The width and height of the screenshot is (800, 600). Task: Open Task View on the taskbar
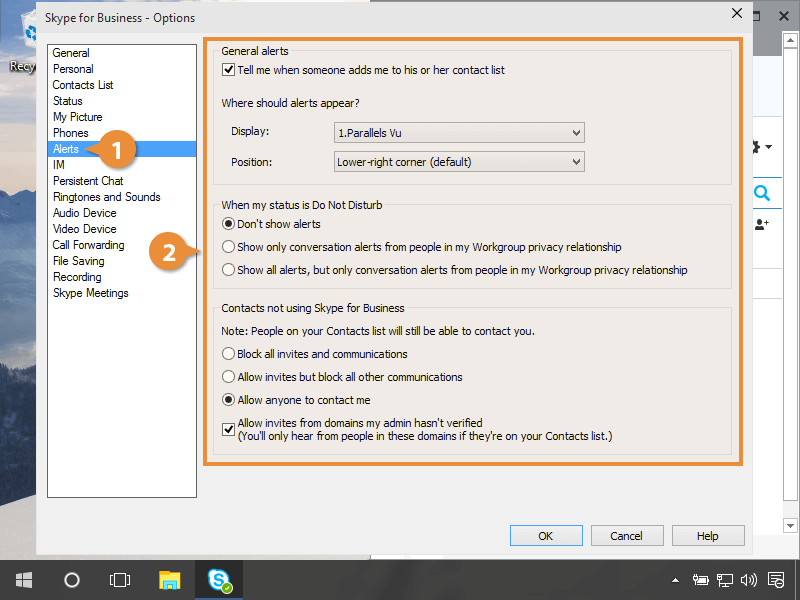(120, 579)
